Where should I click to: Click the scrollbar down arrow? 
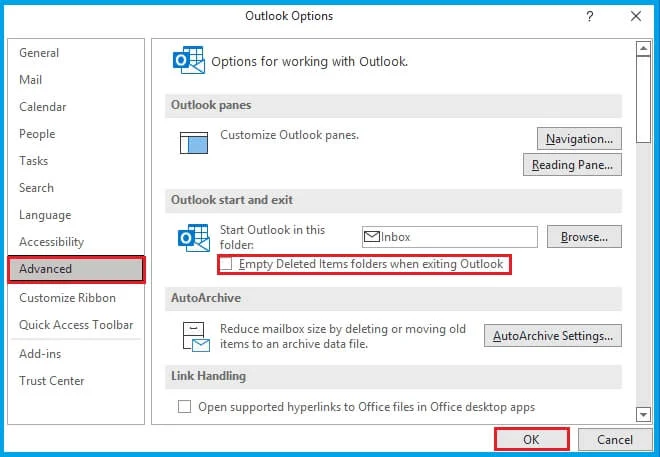click(643, 414)
